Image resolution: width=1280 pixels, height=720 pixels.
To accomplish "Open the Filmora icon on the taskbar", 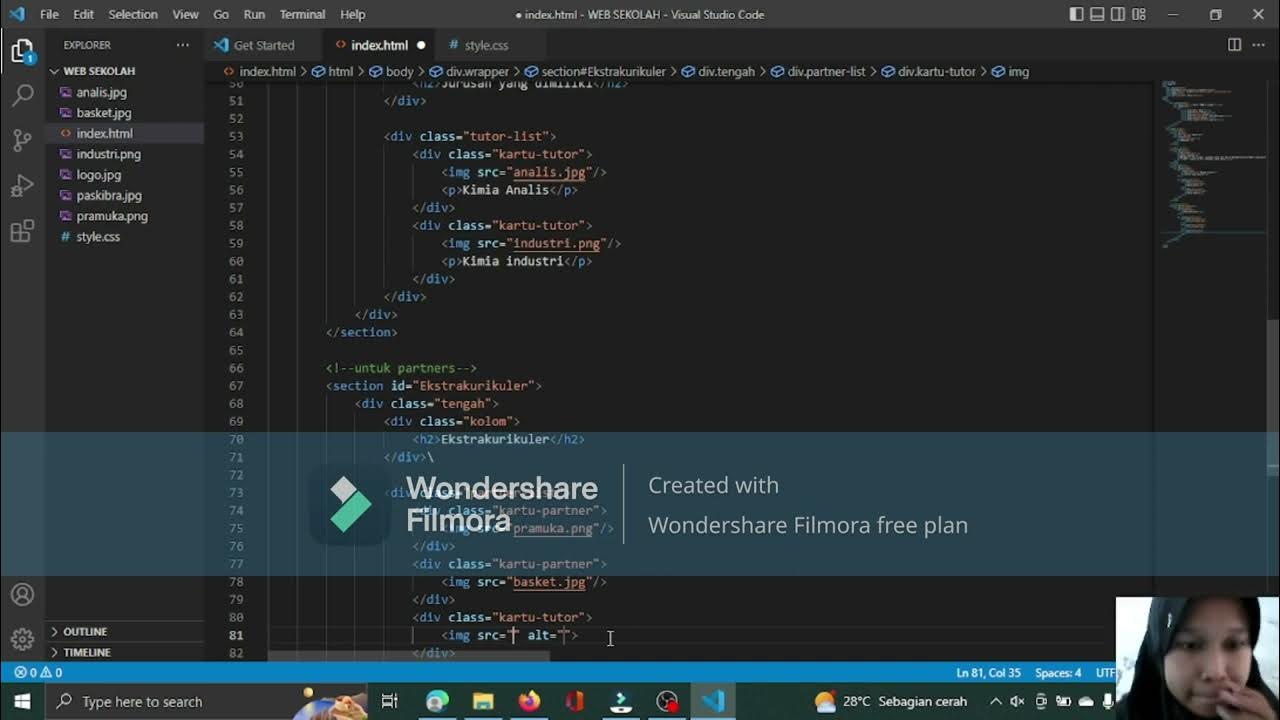I will coord(621,701).
